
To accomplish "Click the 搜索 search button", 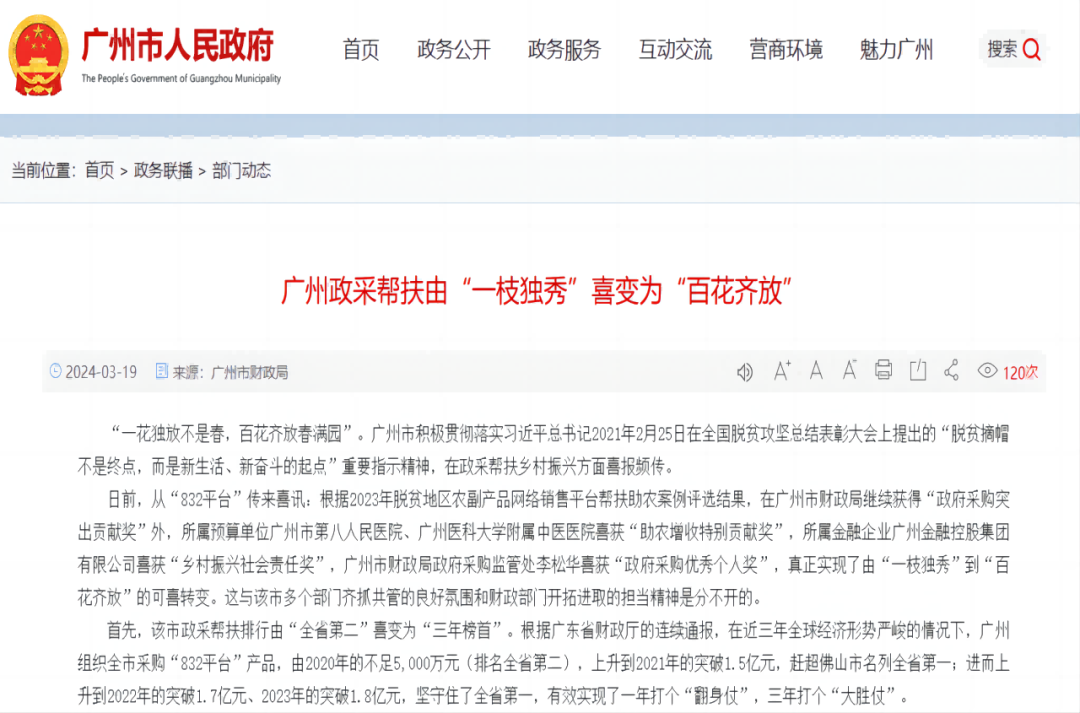I will coord(1014,49).
